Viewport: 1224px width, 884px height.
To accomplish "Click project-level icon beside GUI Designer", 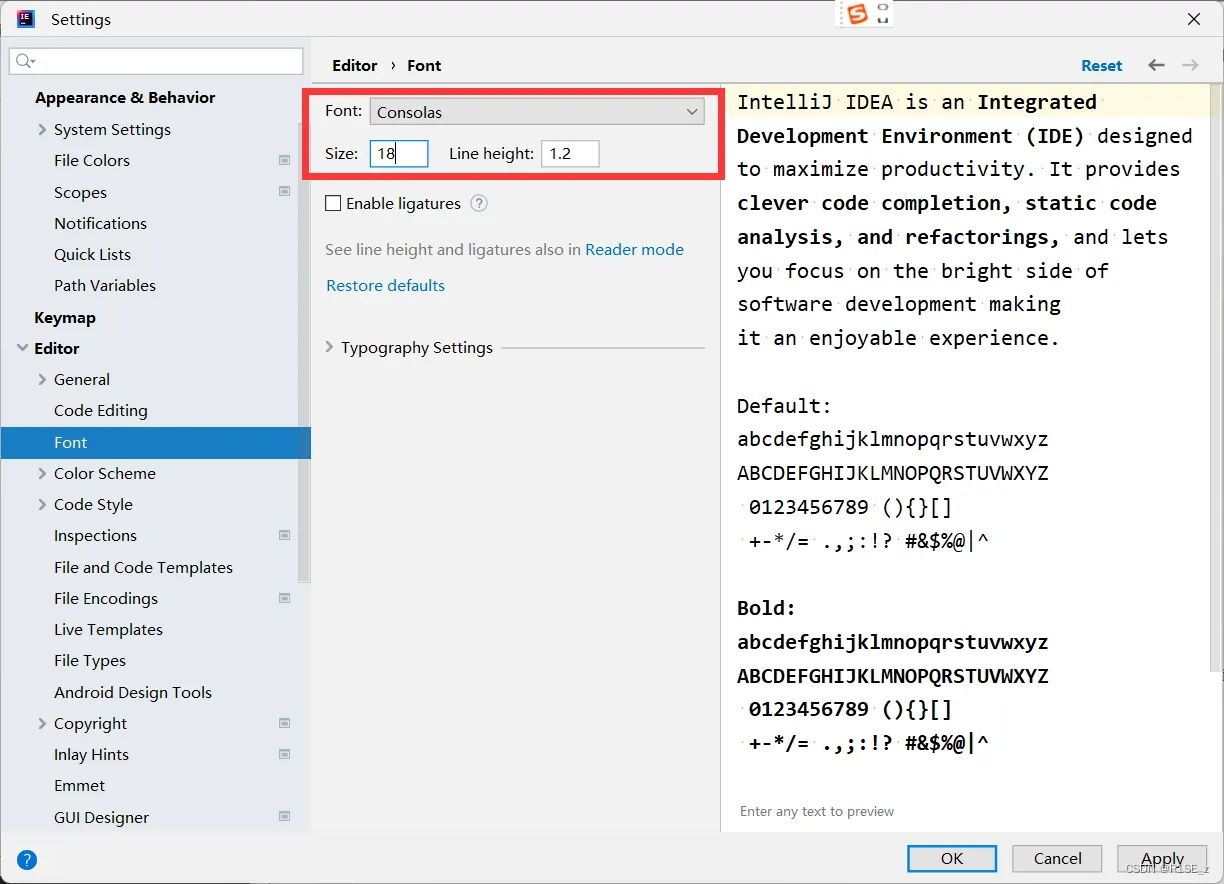I will (x=285, y=817).
